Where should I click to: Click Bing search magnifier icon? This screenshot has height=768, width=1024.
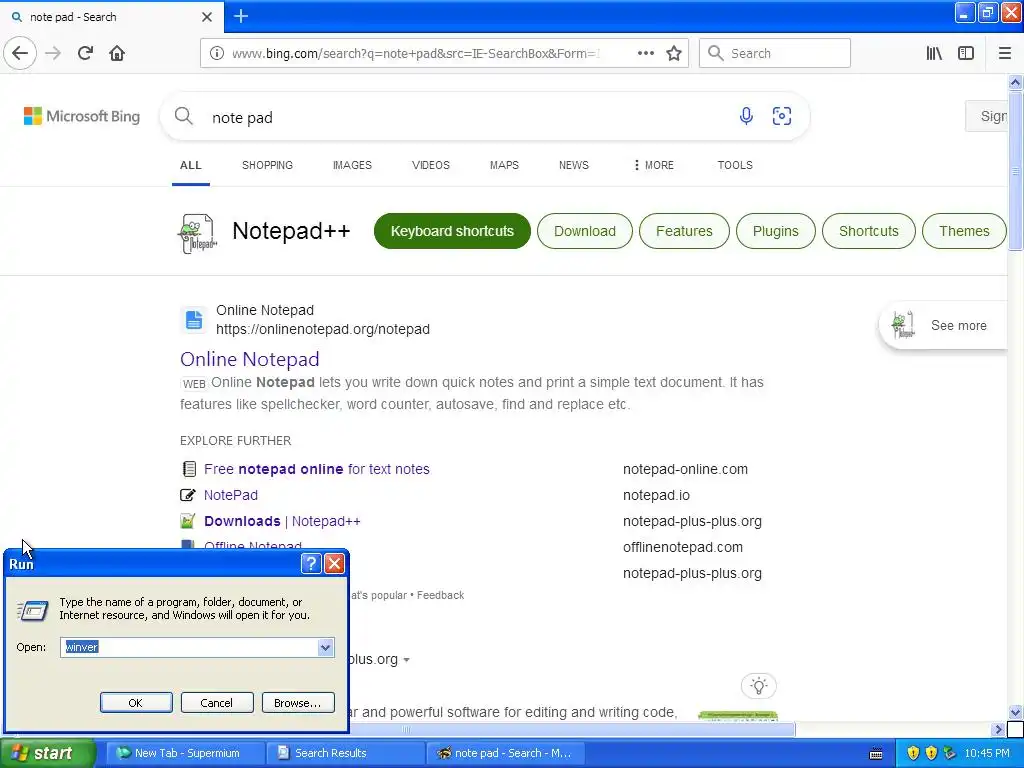pyautogui.click(x=184, y=116)
